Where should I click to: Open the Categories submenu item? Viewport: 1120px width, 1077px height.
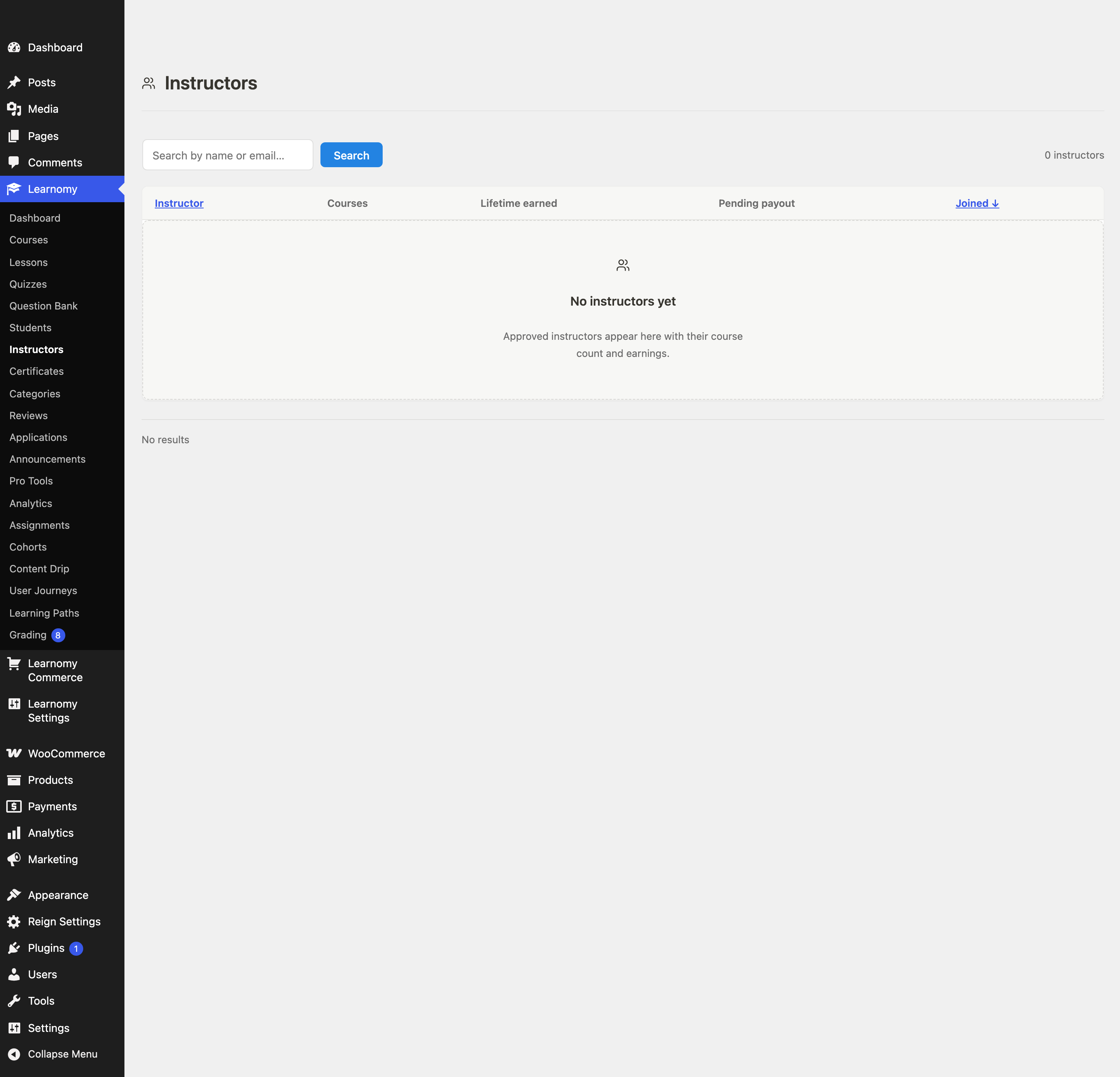pos(35,393)
